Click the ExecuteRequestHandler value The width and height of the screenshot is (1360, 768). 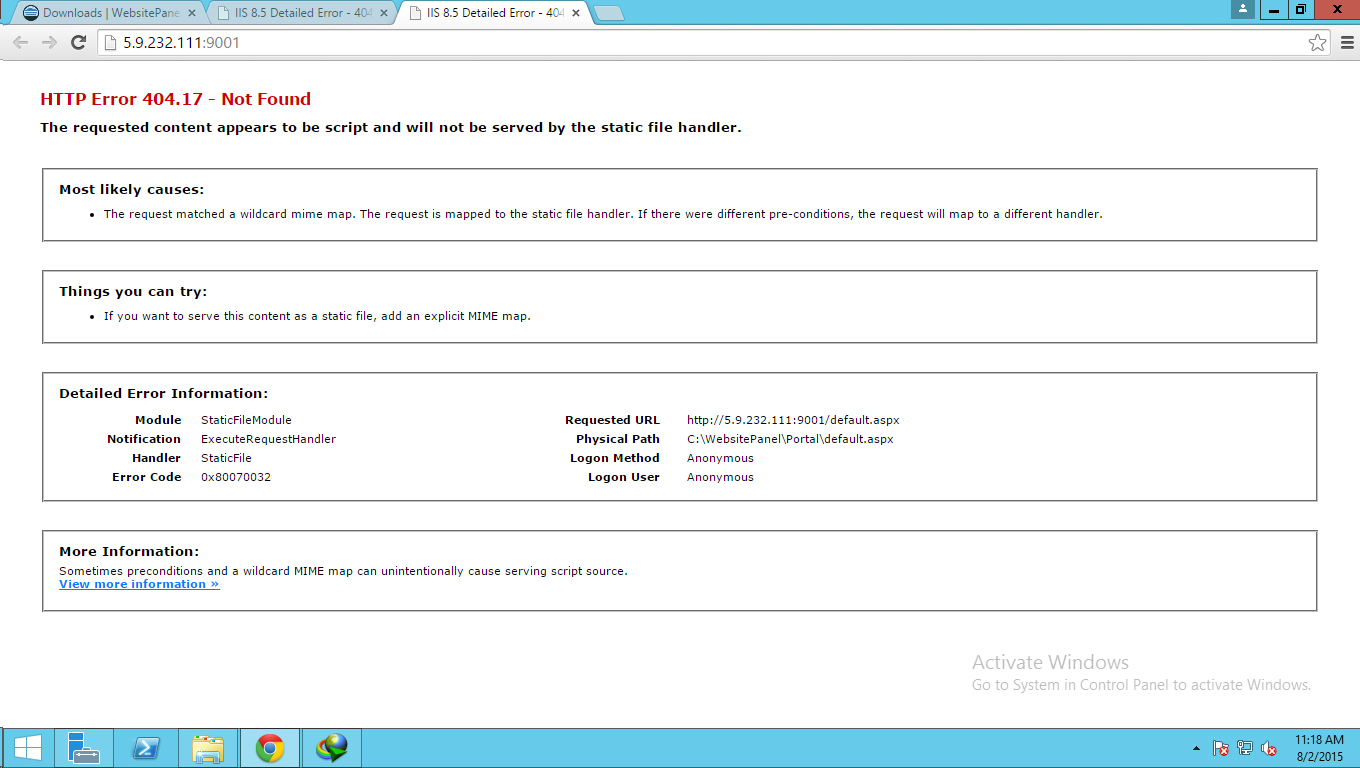click(x=268, y=439)
